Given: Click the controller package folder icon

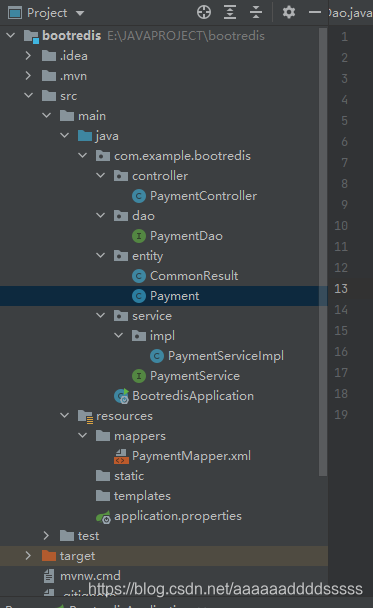Looking at the screenshot, I should coord(121,176).
